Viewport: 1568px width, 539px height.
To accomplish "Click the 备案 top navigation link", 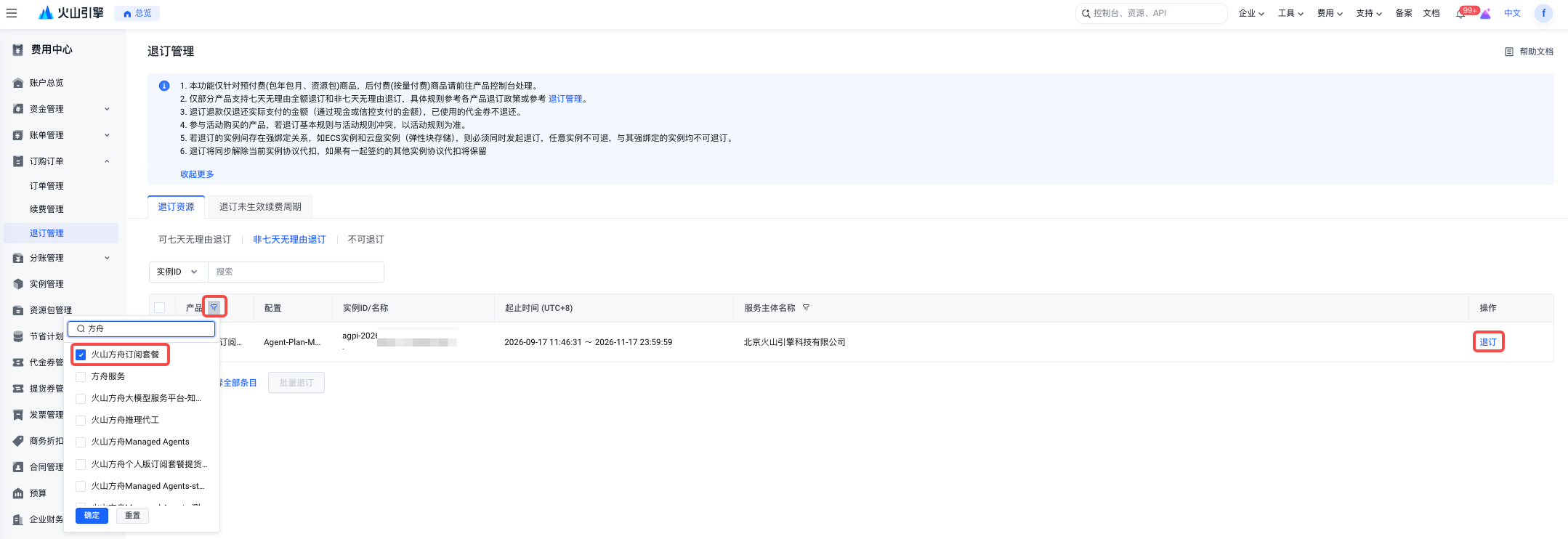I will pyautogui.click(x=1404, y=13).
